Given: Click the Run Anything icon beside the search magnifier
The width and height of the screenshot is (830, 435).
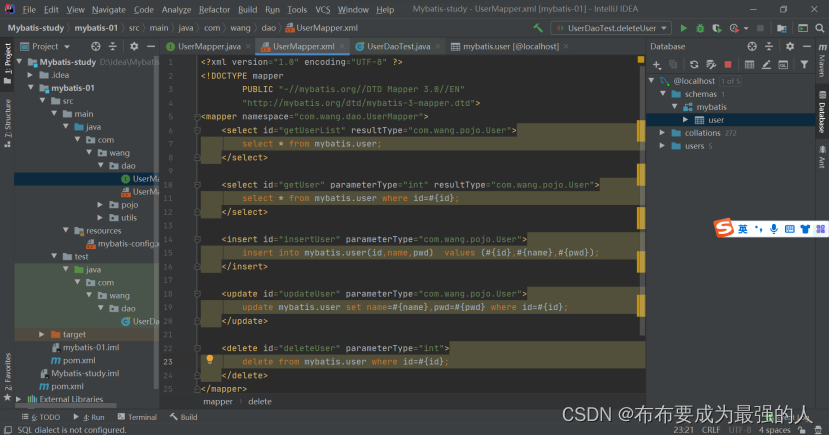Looking at the screenshot, I should coord(803,28).
